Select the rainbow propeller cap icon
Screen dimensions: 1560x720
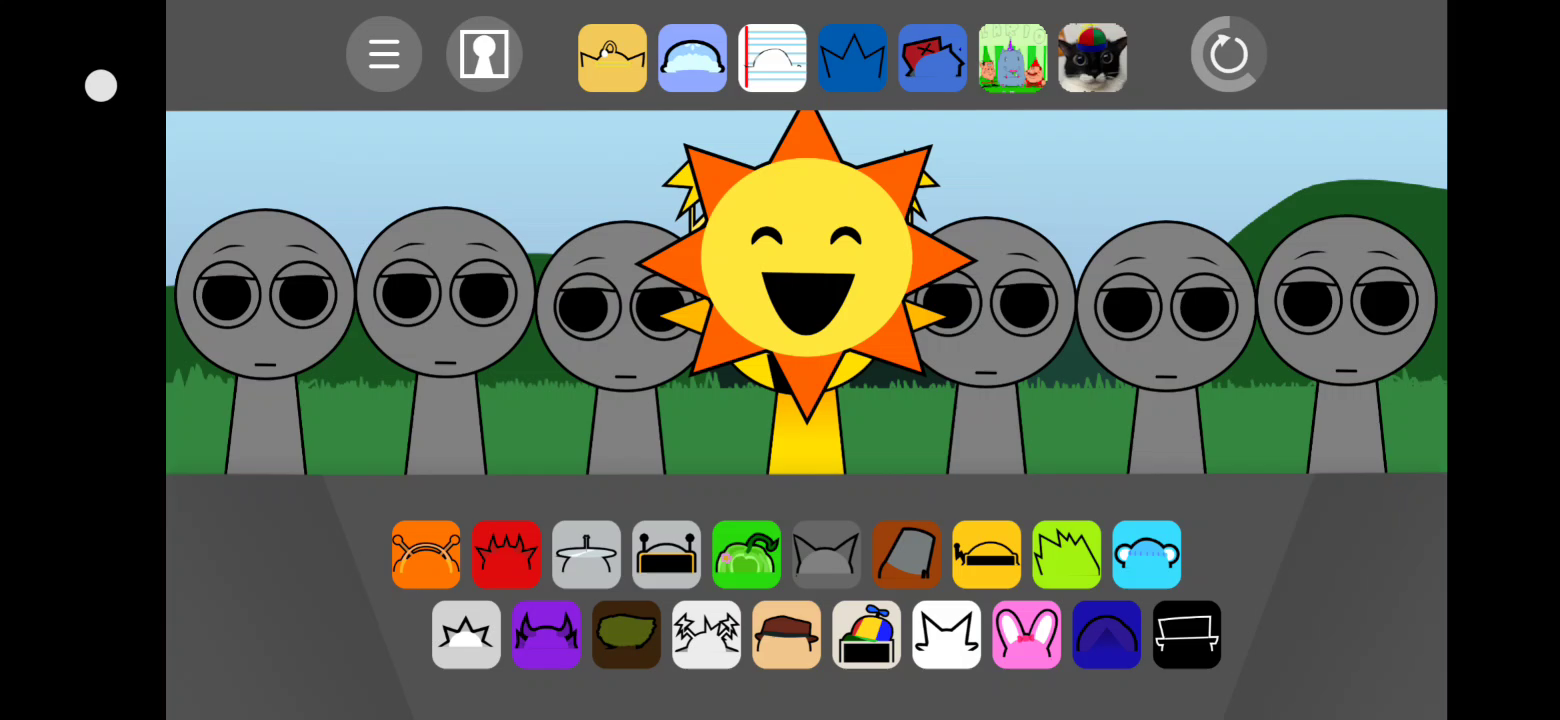pyautogui.click(x=866, y=634)
